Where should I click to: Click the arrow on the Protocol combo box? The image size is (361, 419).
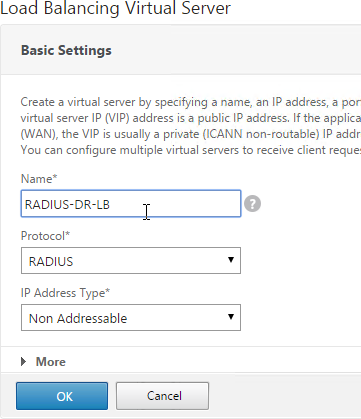231,260
